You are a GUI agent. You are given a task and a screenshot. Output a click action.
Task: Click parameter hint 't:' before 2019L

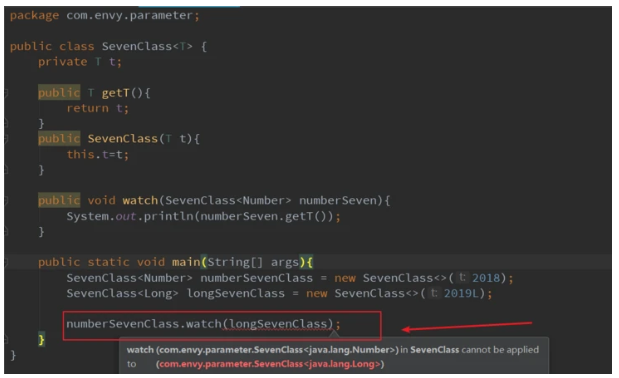[x=433, y=293]
